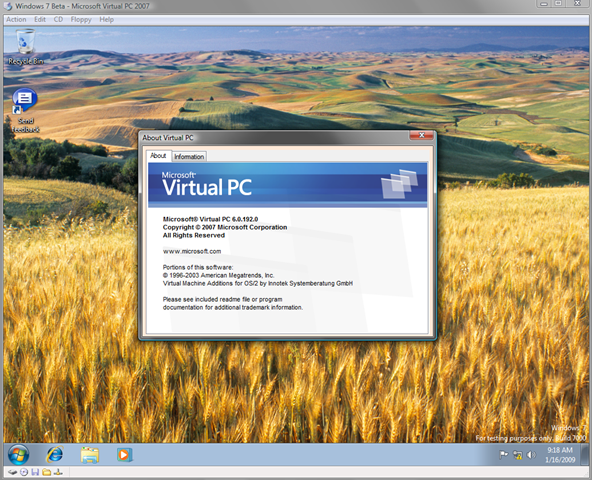Open the Edit menu in Virtual PC
This screenshot has width=592, height=480.
[40, 20]
